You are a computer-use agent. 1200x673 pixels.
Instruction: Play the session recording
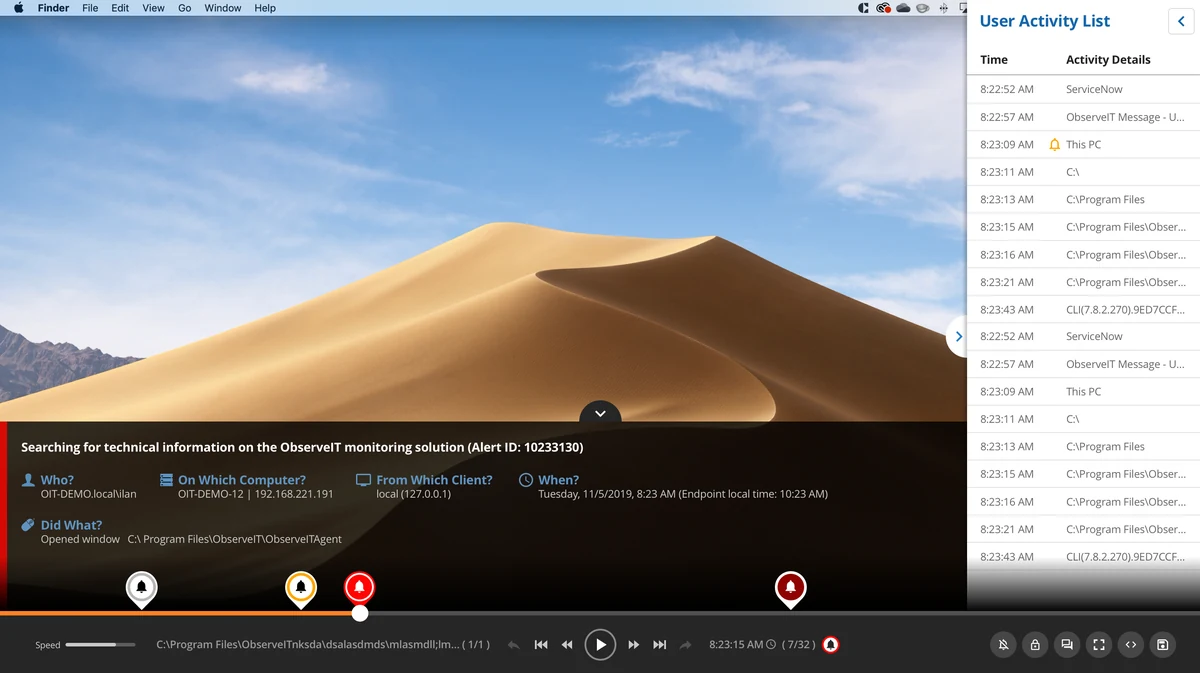point(600,645)
